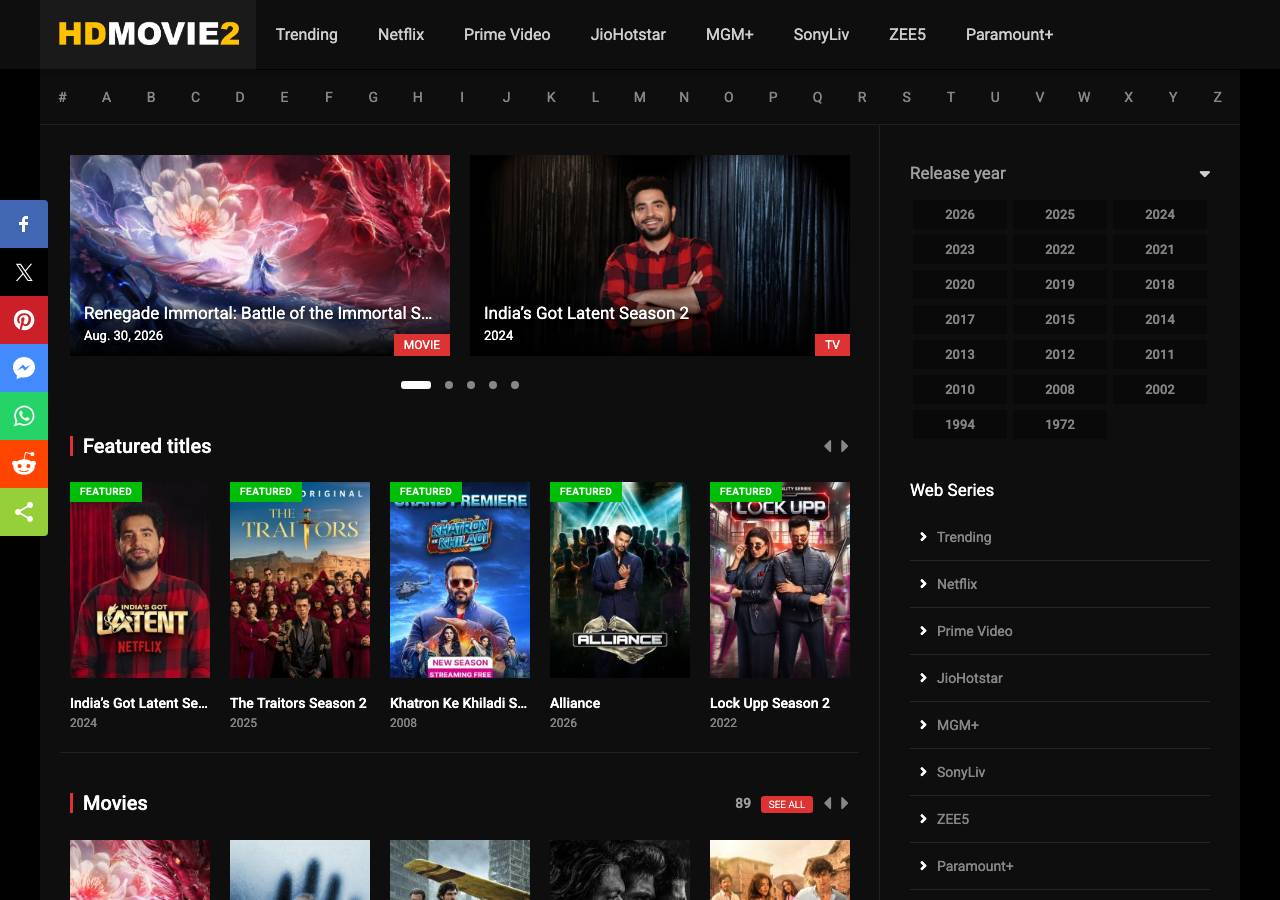
Task: Select third carousel slide dot
Action: [x=471, y=385]
